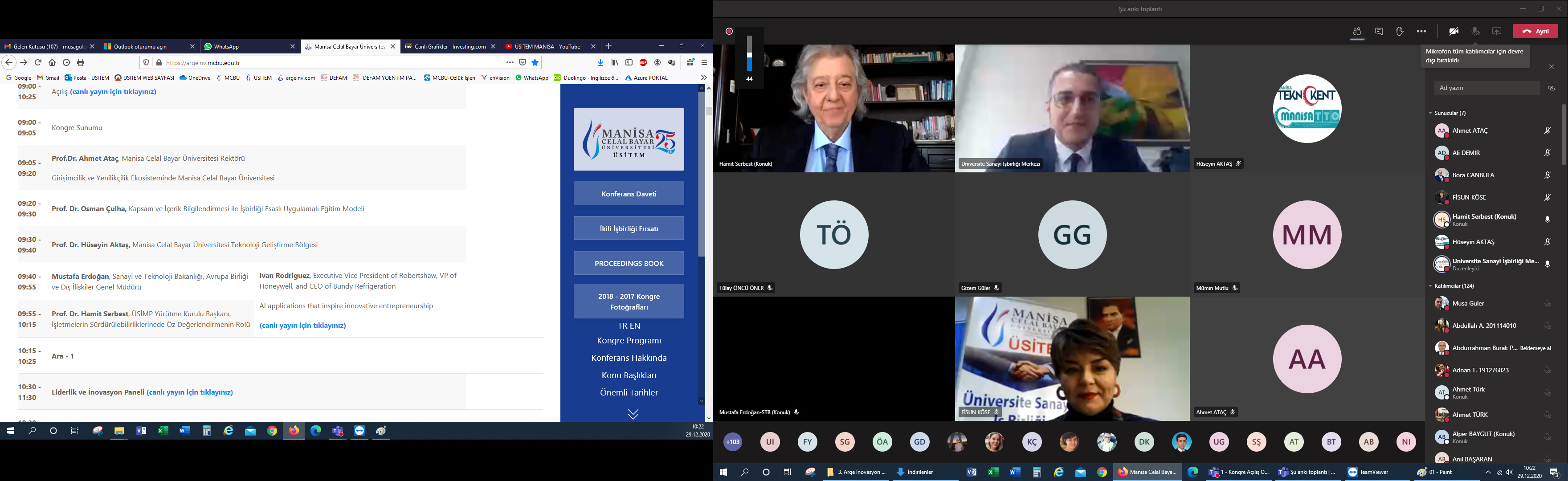Open the meeting chat icon

click(1379, 32)
